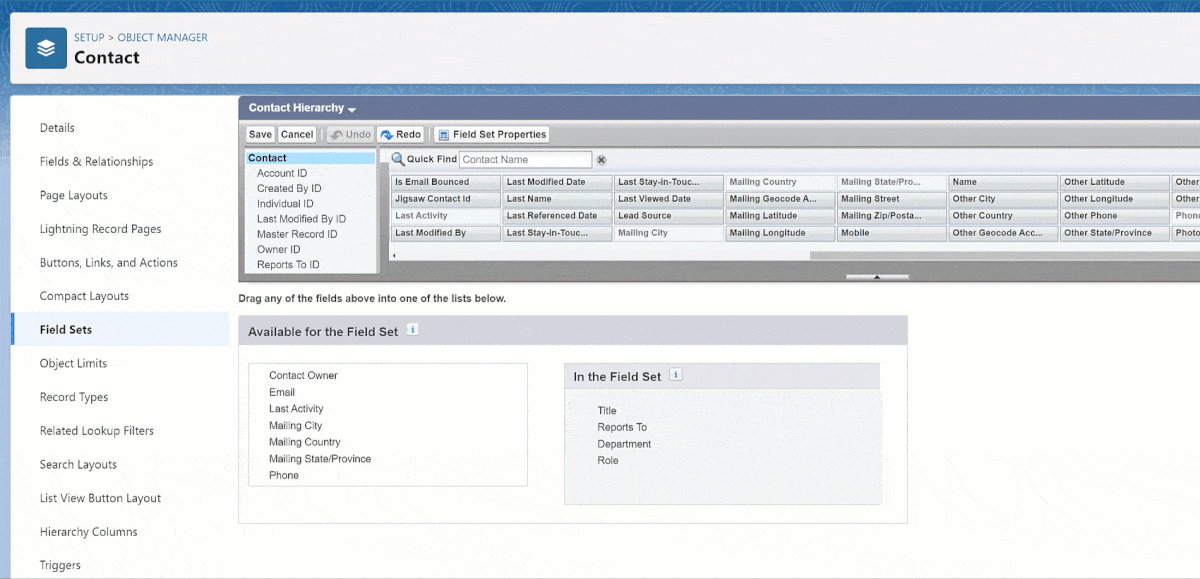Screen dimensions: 1200x579
Task: Open the Fields & Relationships section
Action: pos(96,162)
